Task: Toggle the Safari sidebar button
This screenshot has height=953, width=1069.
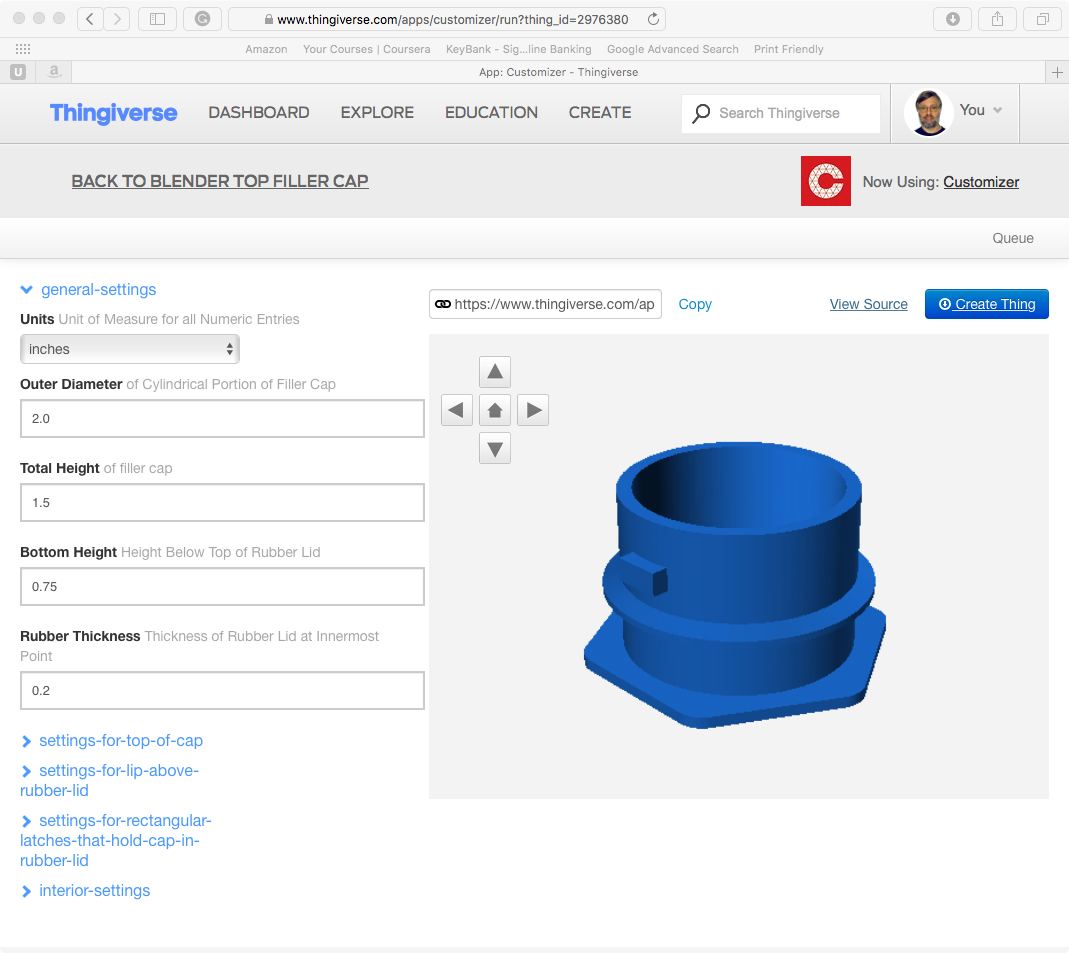Action: click(x=157, y=19)
